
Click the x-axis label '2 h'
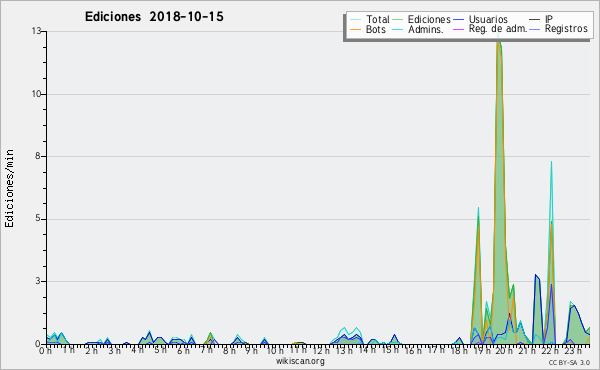coord(91,351)
